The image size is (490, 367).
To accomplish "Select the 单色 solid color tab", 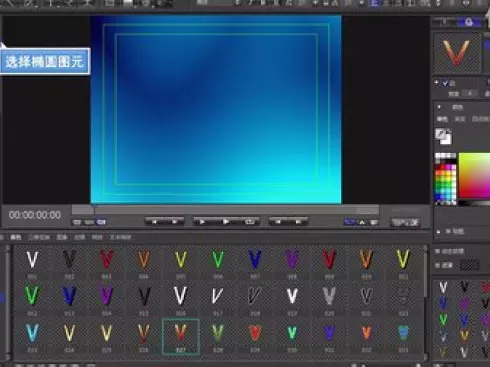I will pyautogui.click(x=442, y=119).
